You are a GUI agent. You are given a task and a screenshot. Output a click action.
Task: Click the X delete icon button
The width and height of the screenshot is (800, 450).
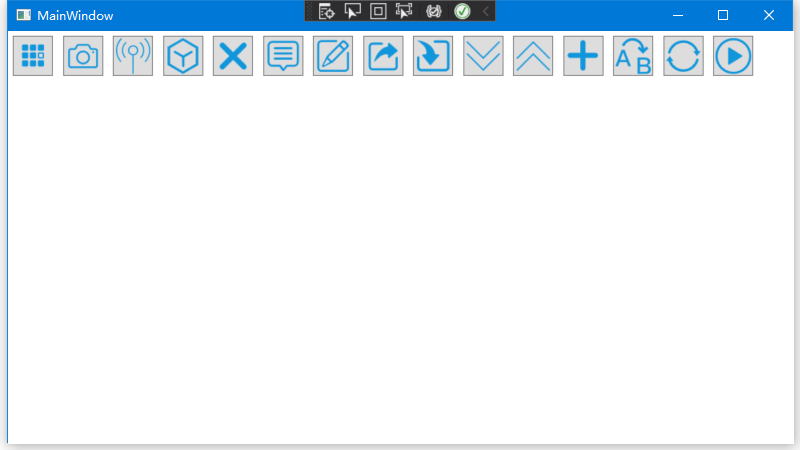pyautogui.click(x=233, y=56)
